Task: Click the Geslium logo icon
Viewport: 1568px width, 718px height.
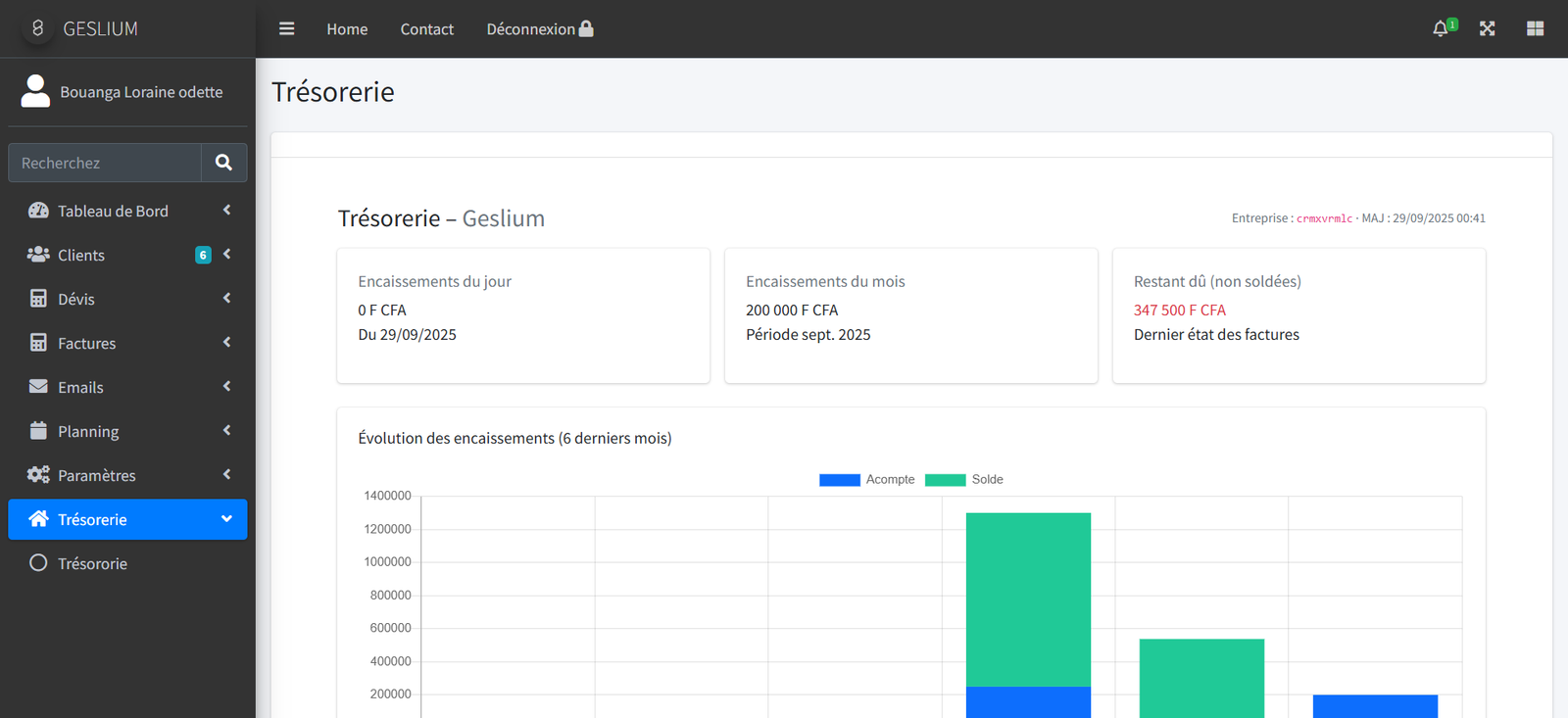Action: point(37,28)
